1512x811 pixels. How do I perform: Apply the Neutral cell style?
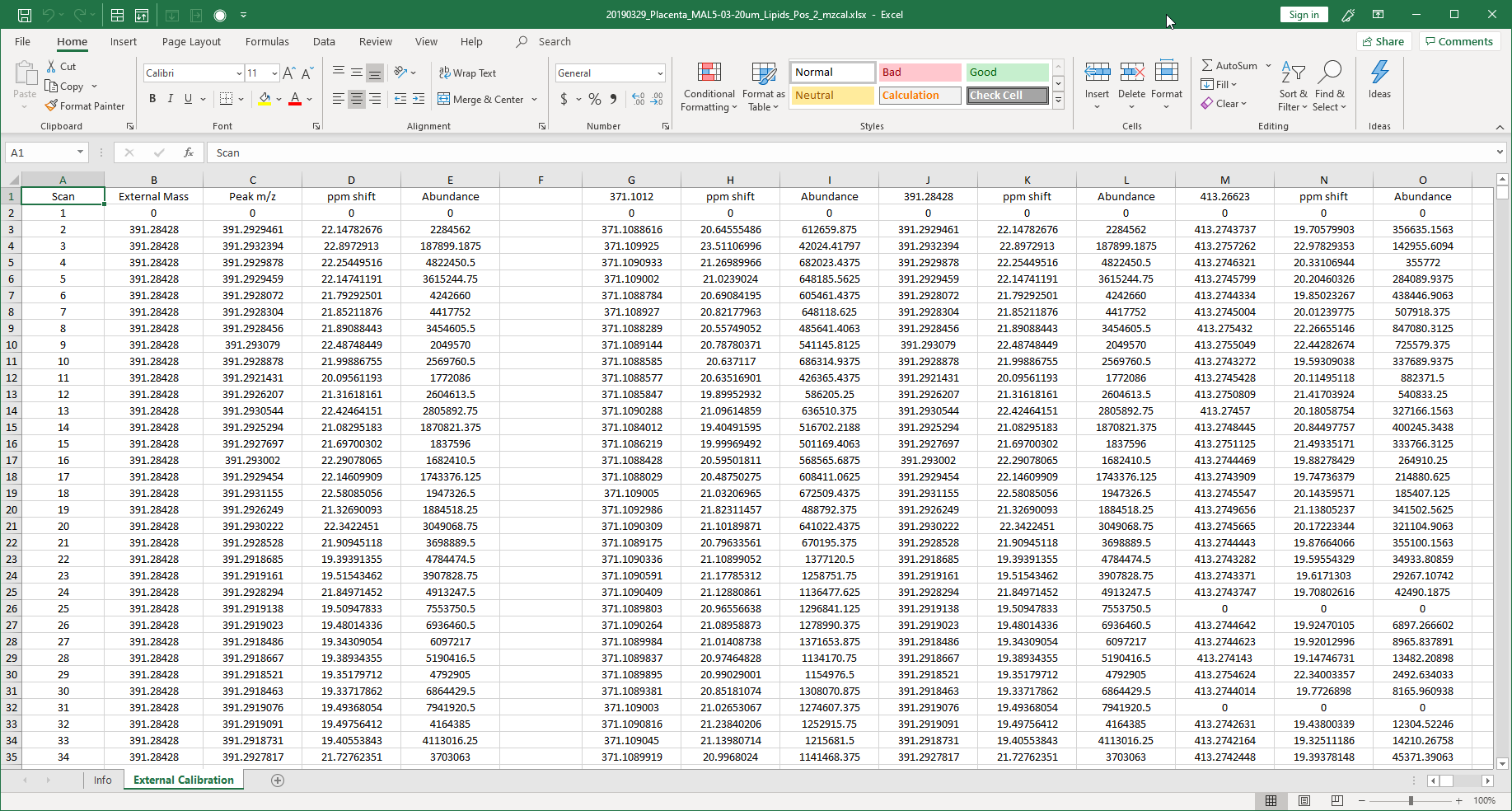[832, 96]
